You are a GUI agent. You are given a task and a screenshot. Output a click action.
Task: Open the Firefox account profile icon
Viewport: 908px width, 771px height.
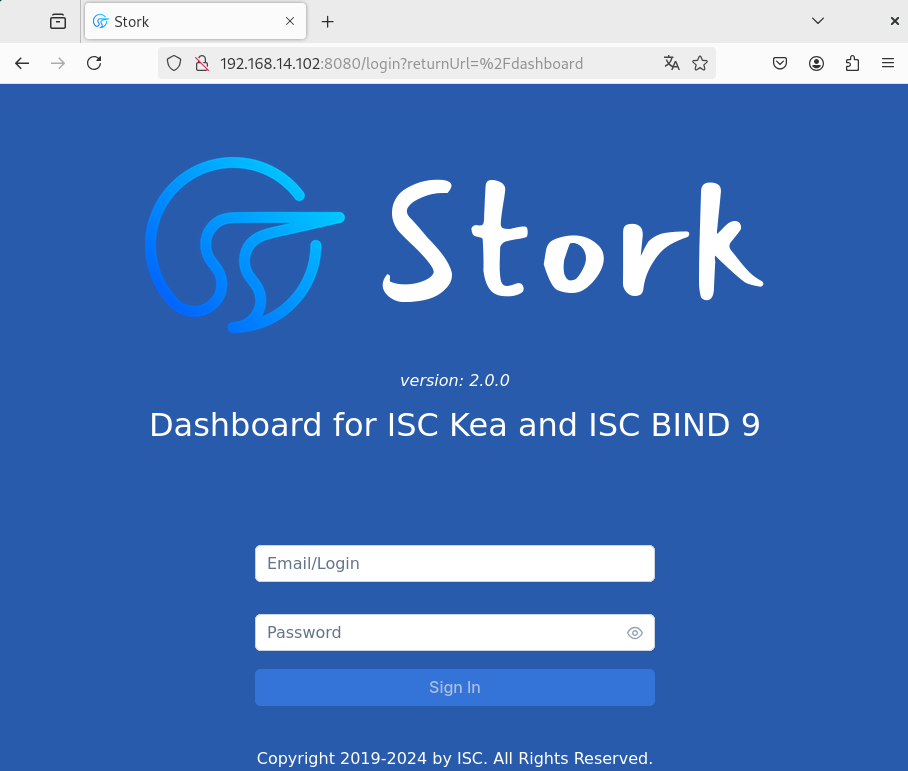[x=816, y=62]
